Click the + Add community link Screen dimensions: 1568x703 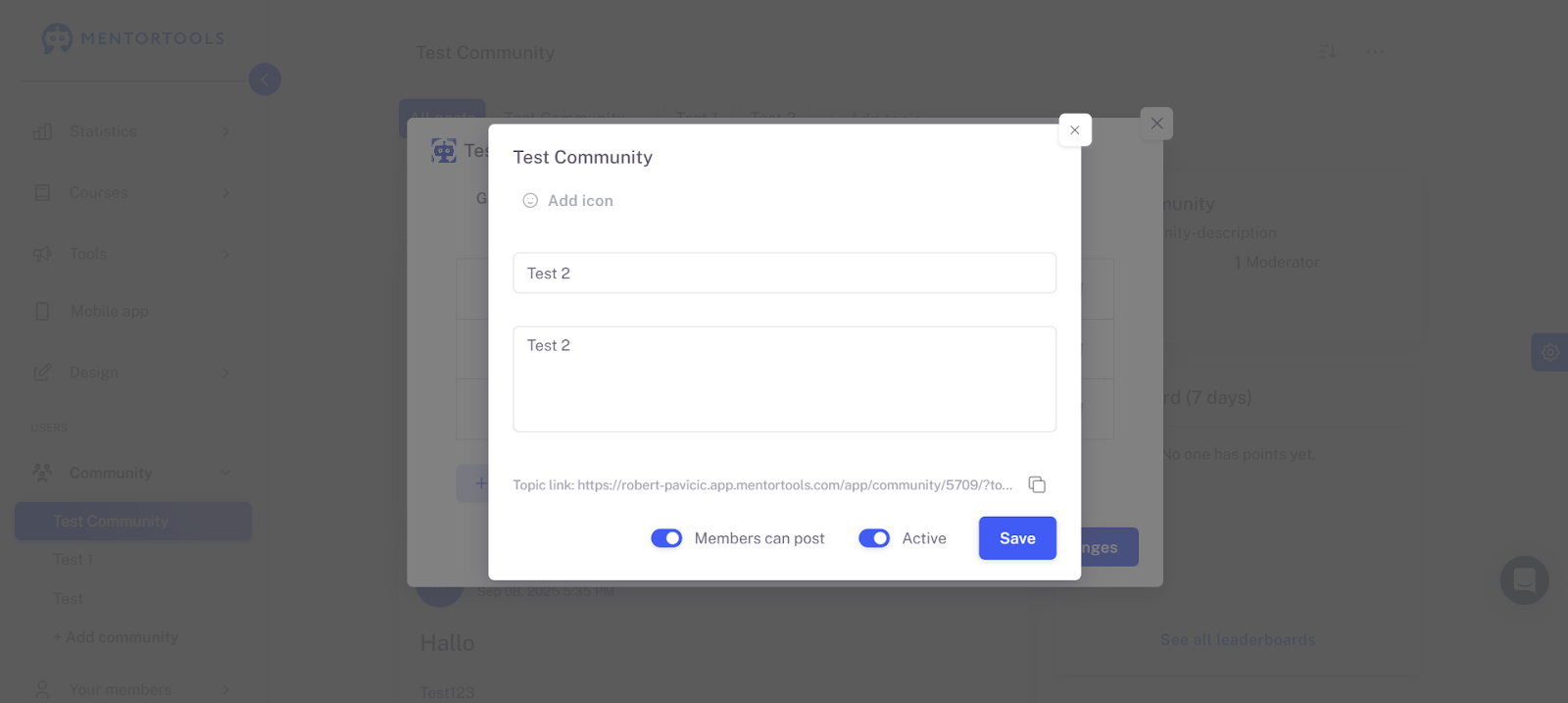pyautogui.click(x=116, y=637)
